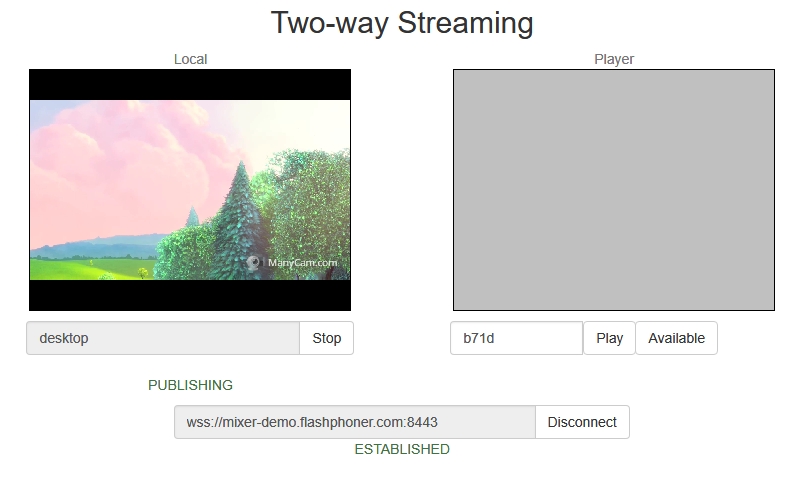
Task: Click the PUBLISHING status text
Action: pyautogui.click(x=190, y=385)
